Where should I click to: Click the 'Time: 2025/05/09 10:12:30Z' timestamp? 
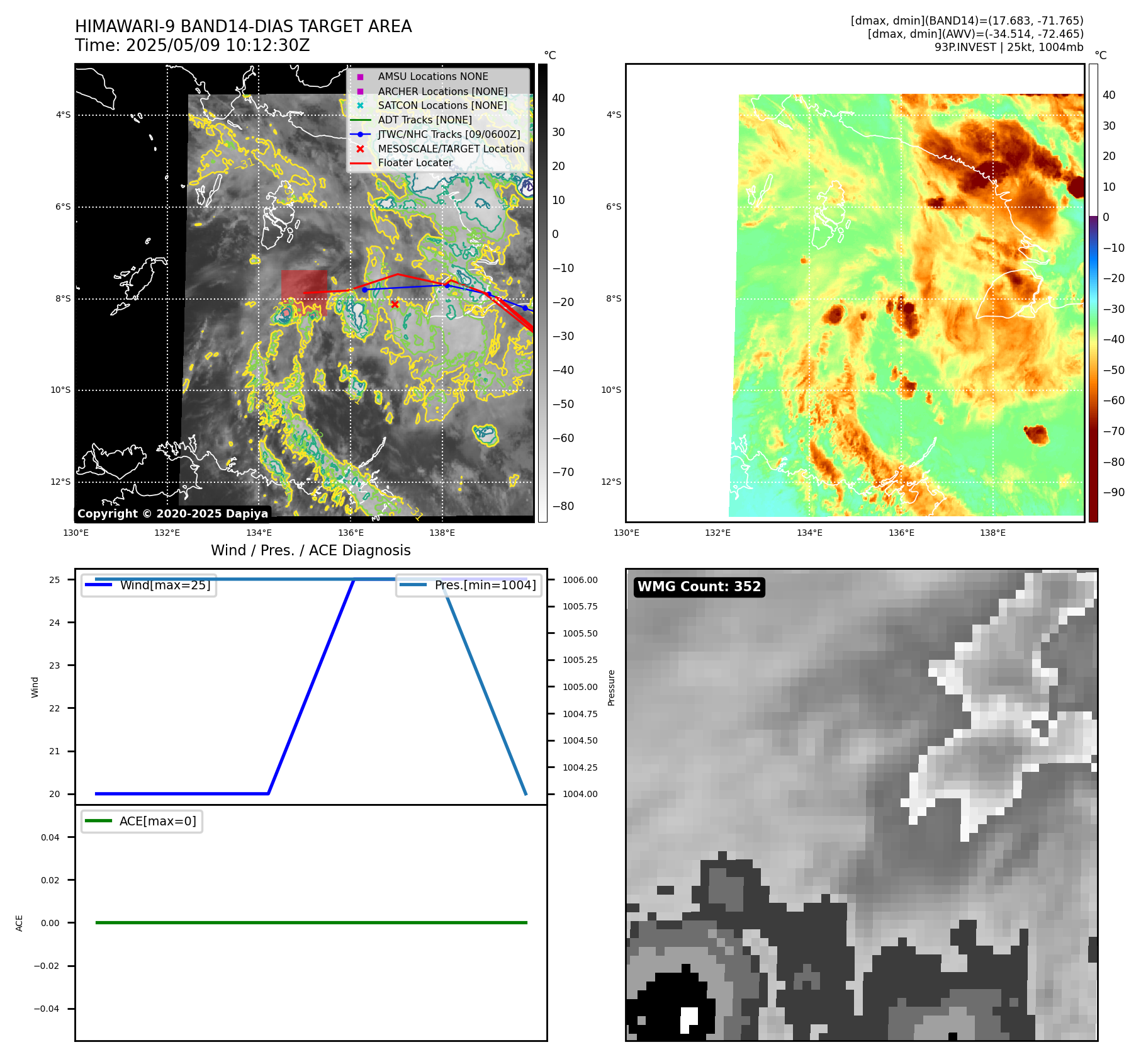193,46
